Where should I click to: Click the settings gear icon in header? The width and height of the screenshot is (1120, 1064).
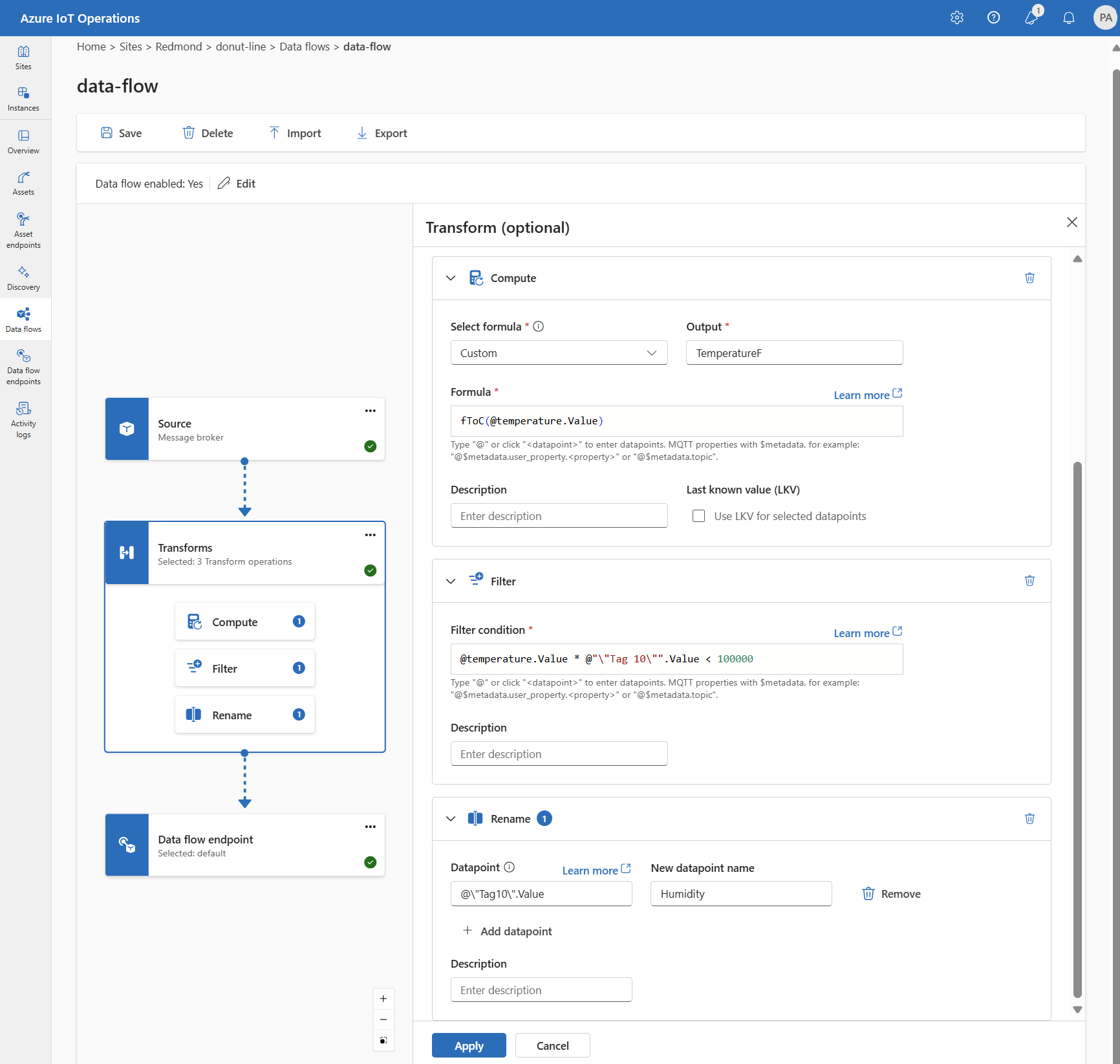point(957,18)
